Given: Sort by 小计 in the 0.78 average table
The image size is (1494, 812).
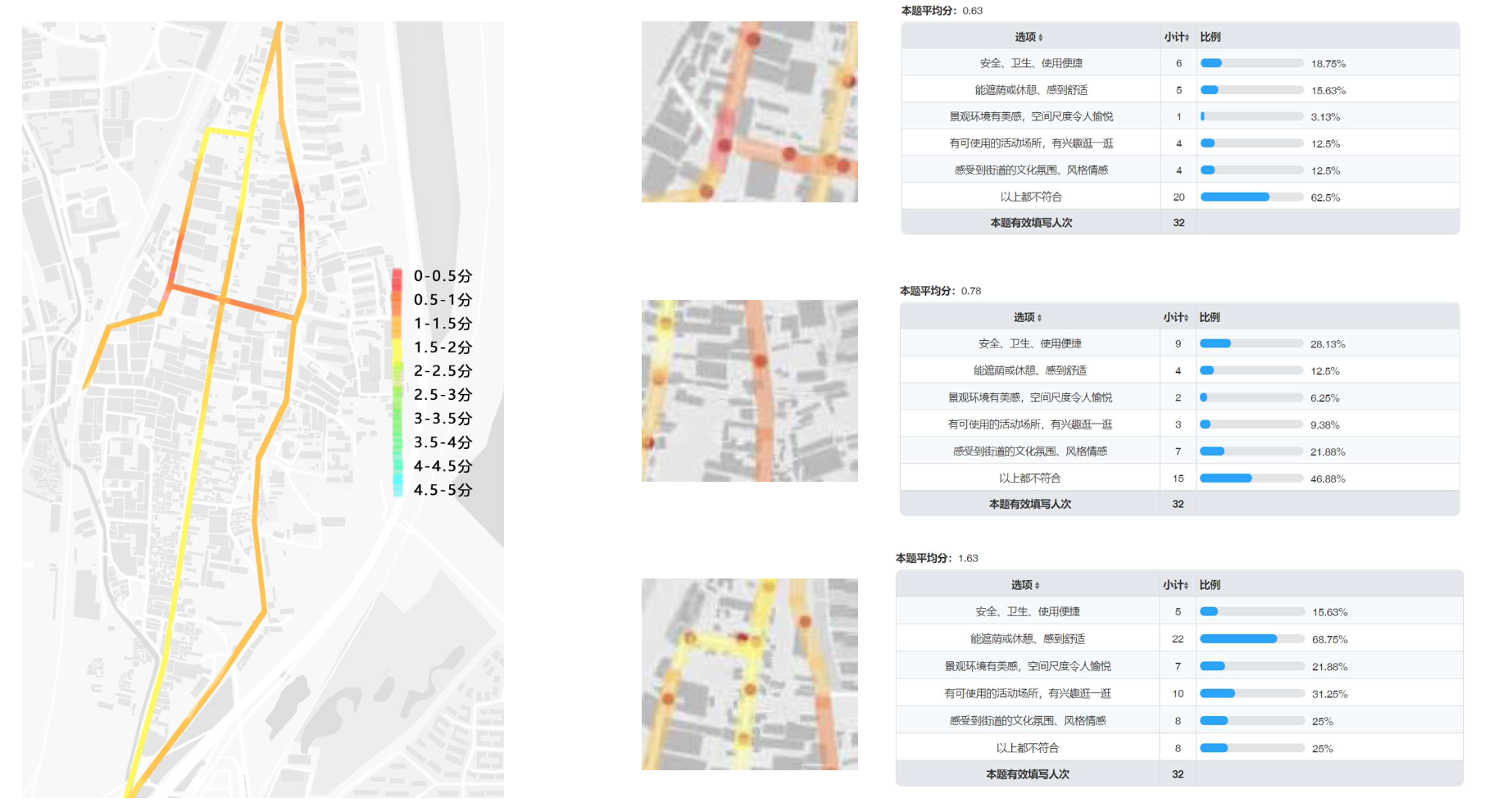Looking at the screenshot, I should pyautogui.click(x=1187, y=318).
